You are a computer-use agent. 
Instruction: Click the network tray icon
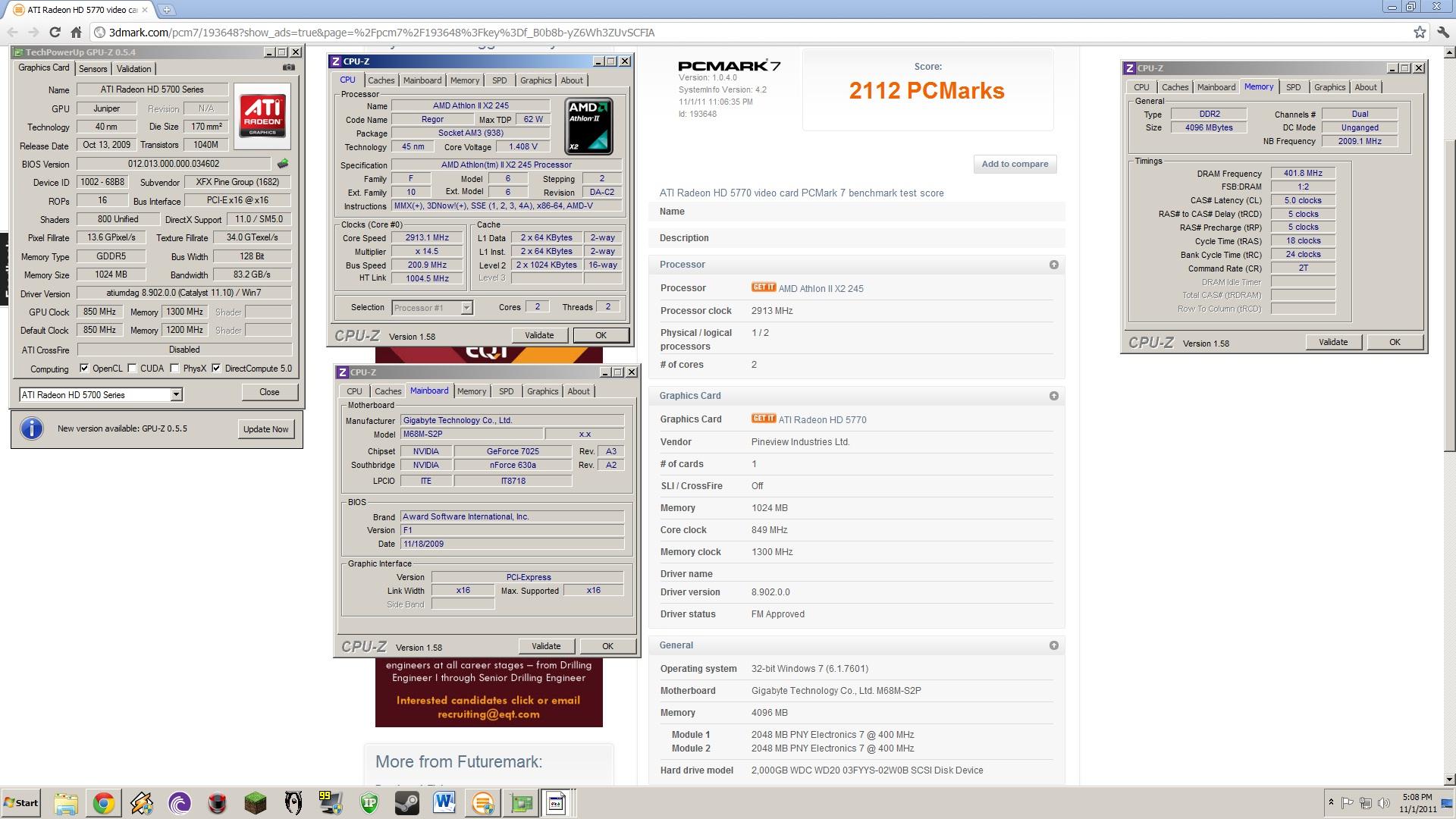(x=1366, y=803)
